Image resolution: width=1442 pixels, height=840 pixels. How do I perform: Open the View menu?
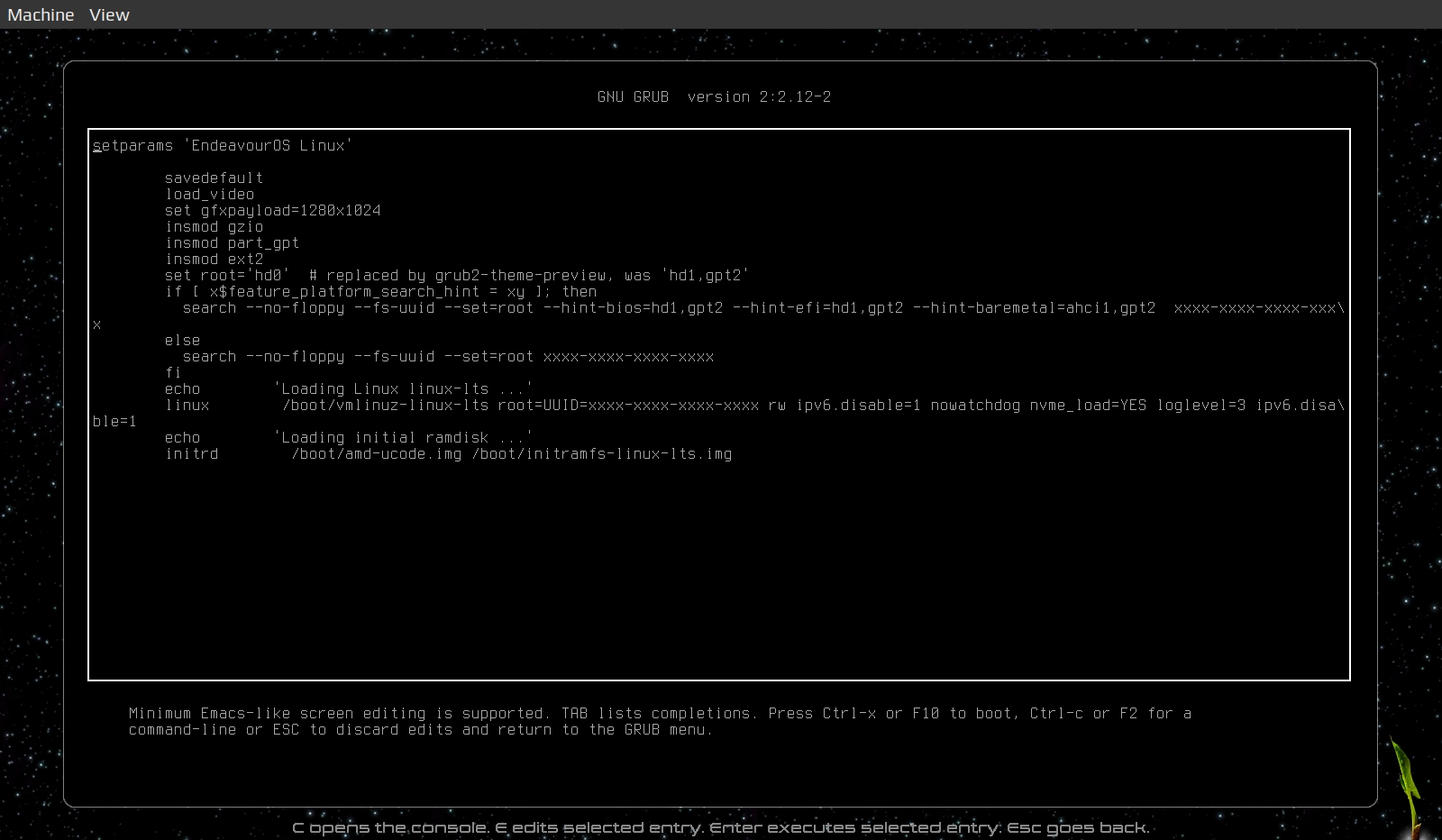pyautogui.click(x=109, y=14)
